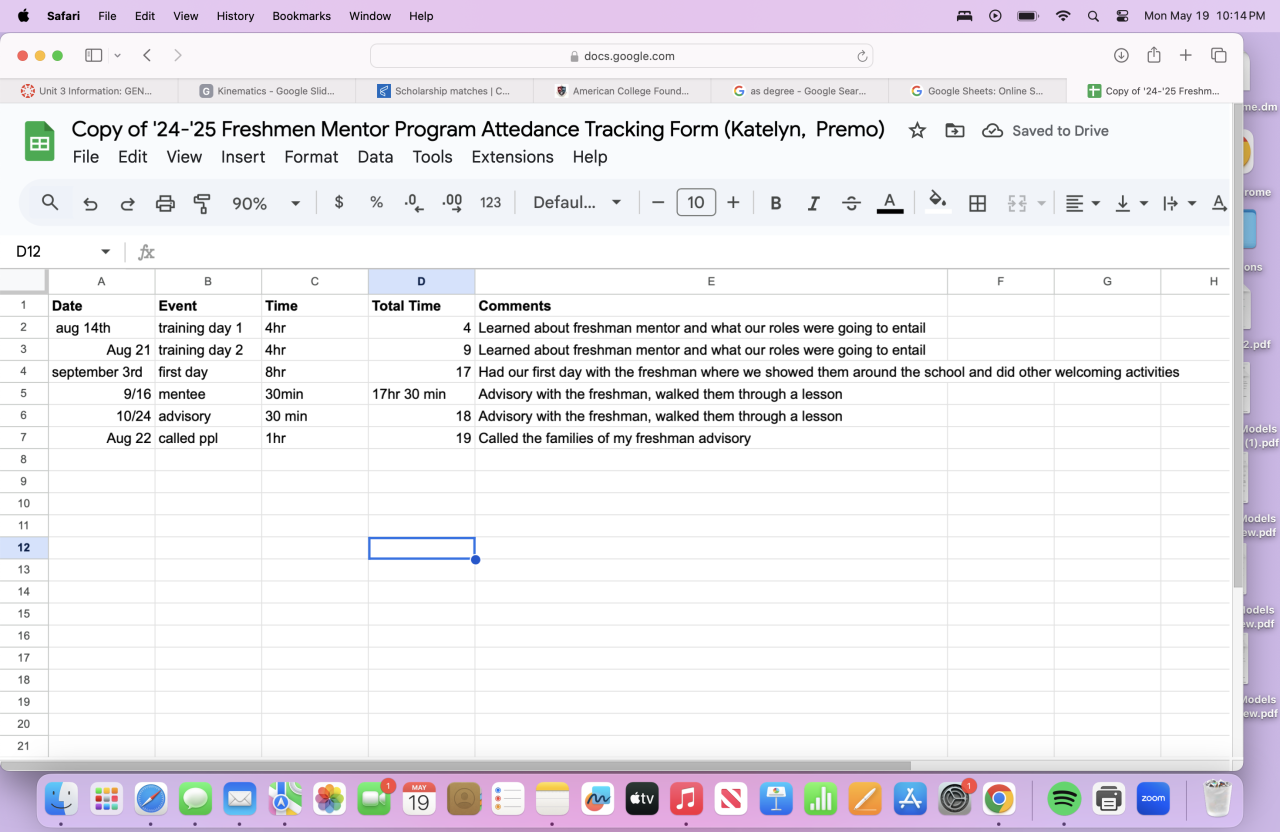
Task: Open the 90% zoom dropdown
Action: tap(266, 203)
